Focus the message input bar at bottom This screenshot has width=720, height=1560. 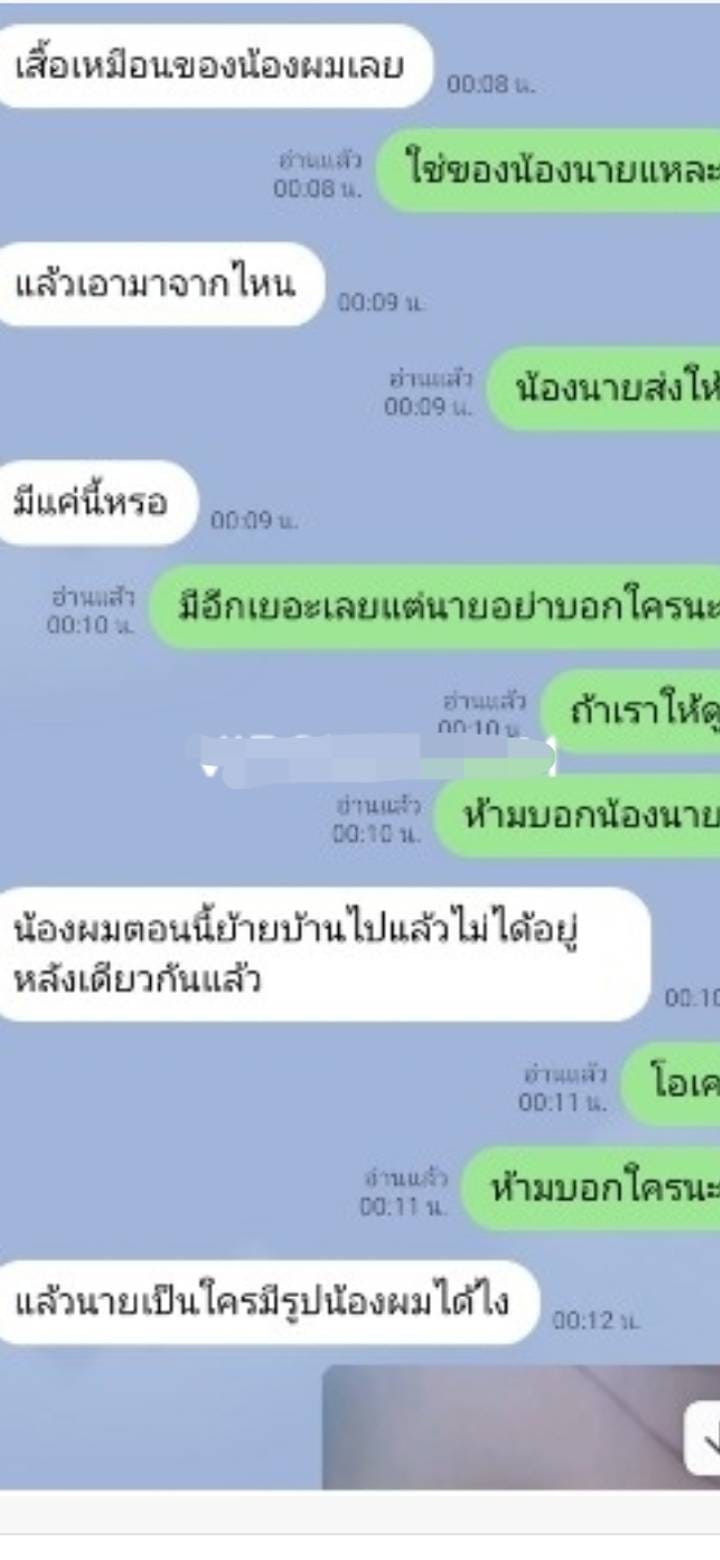point(360,1512)
